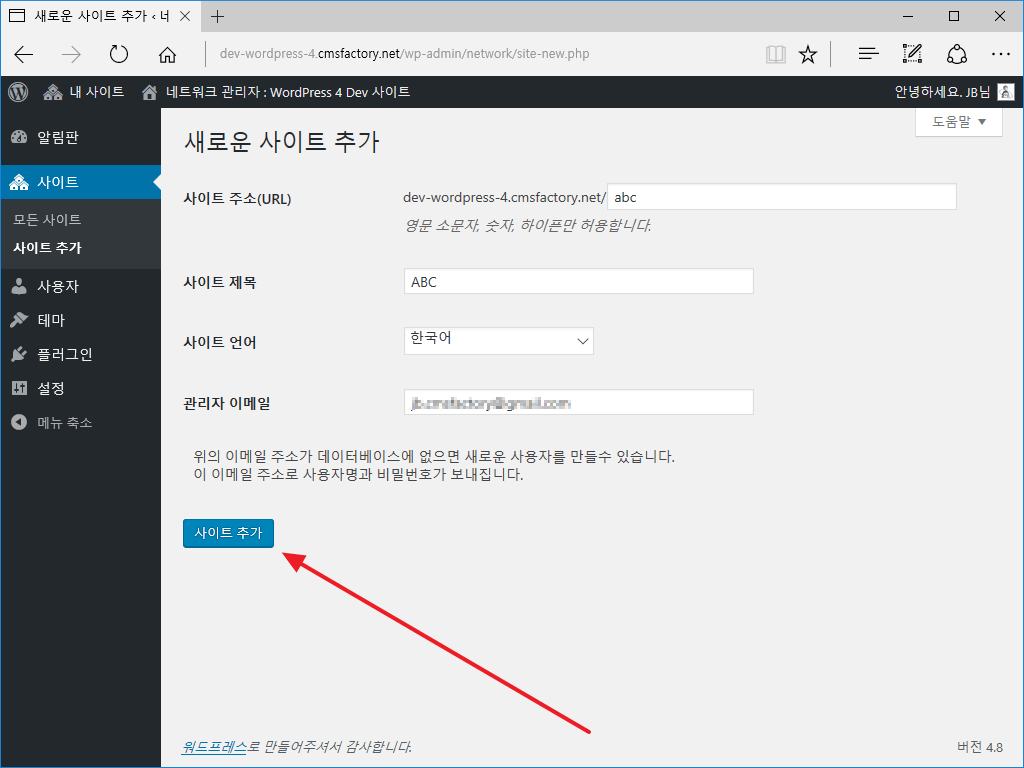Open 네트워크 관리자 : WordPress 4 Dev 사이트 link
Image resolution: width=1024 pixels, height=768 pixels.
[276, 92]
